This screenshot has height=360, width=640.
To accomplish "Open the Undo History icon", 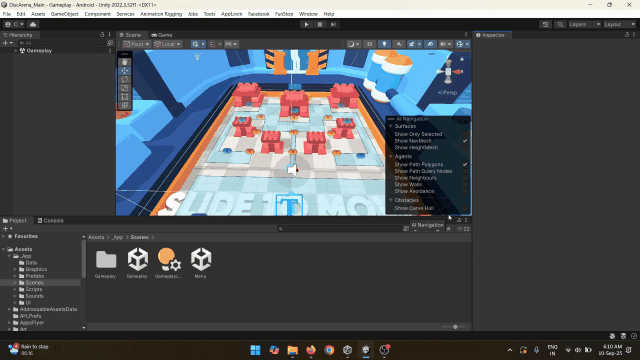I will (545, 24).
